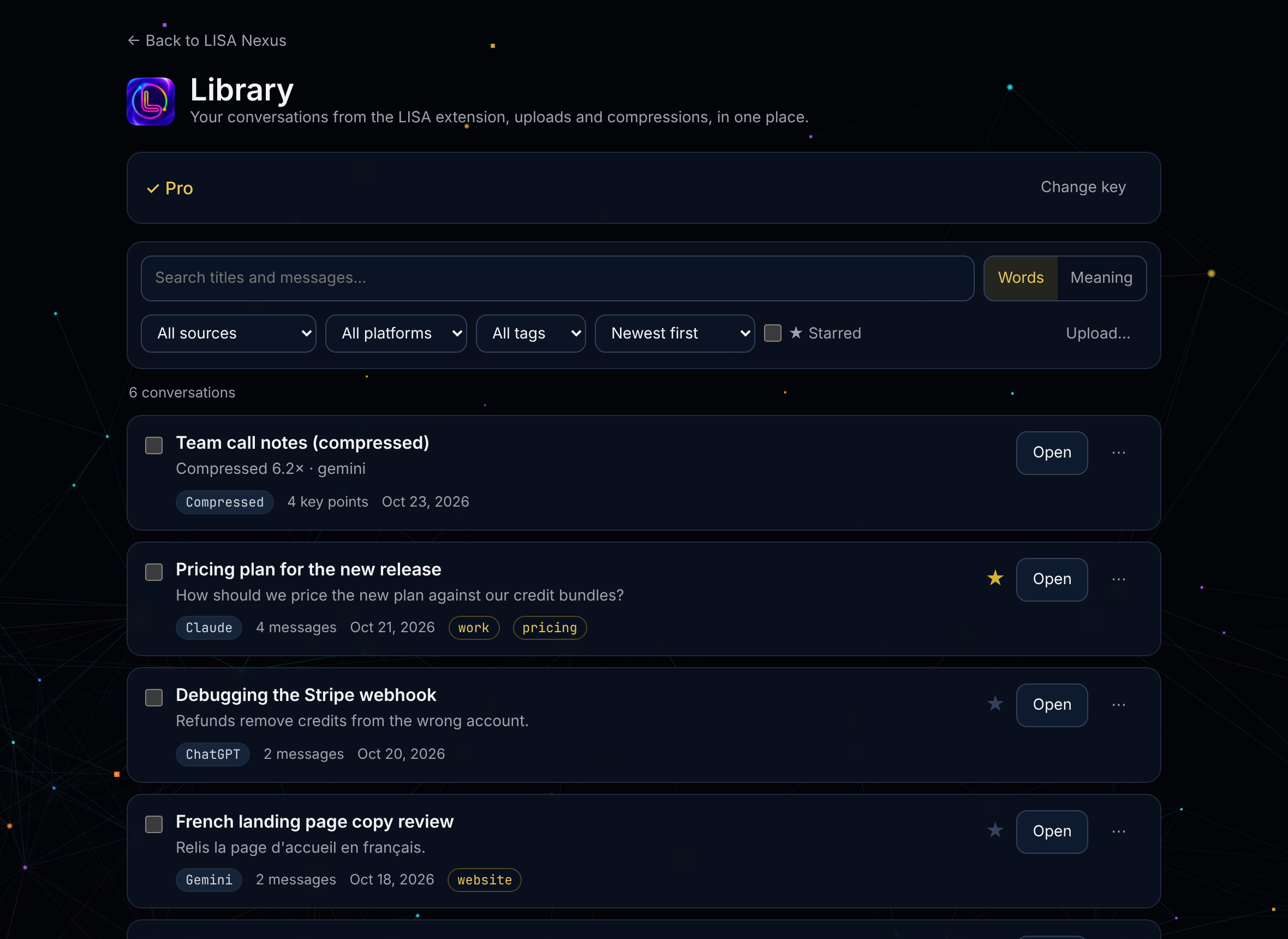This screenshot has width=1288, height=939.
Task: Click the work tag on Pricing plan
Action: (x=474, y=627)
